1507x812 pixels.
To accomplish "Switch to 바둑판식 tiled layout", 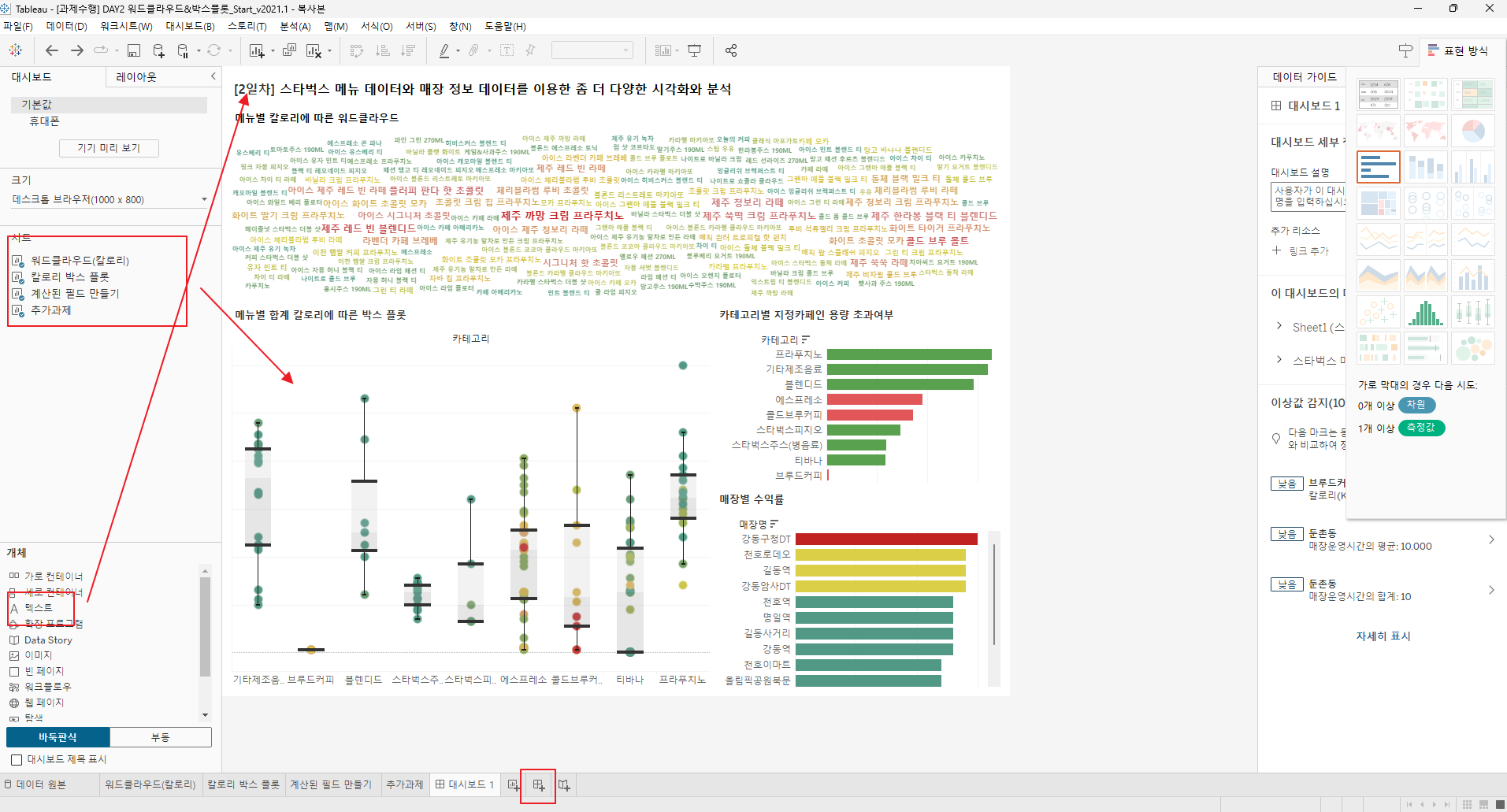I will coord(58,737).
